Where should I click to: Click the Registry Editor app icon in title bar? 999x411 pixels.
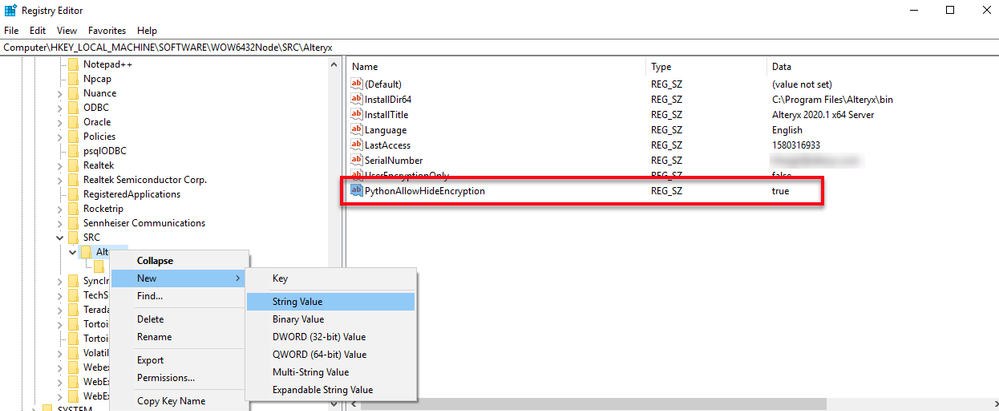10,10
